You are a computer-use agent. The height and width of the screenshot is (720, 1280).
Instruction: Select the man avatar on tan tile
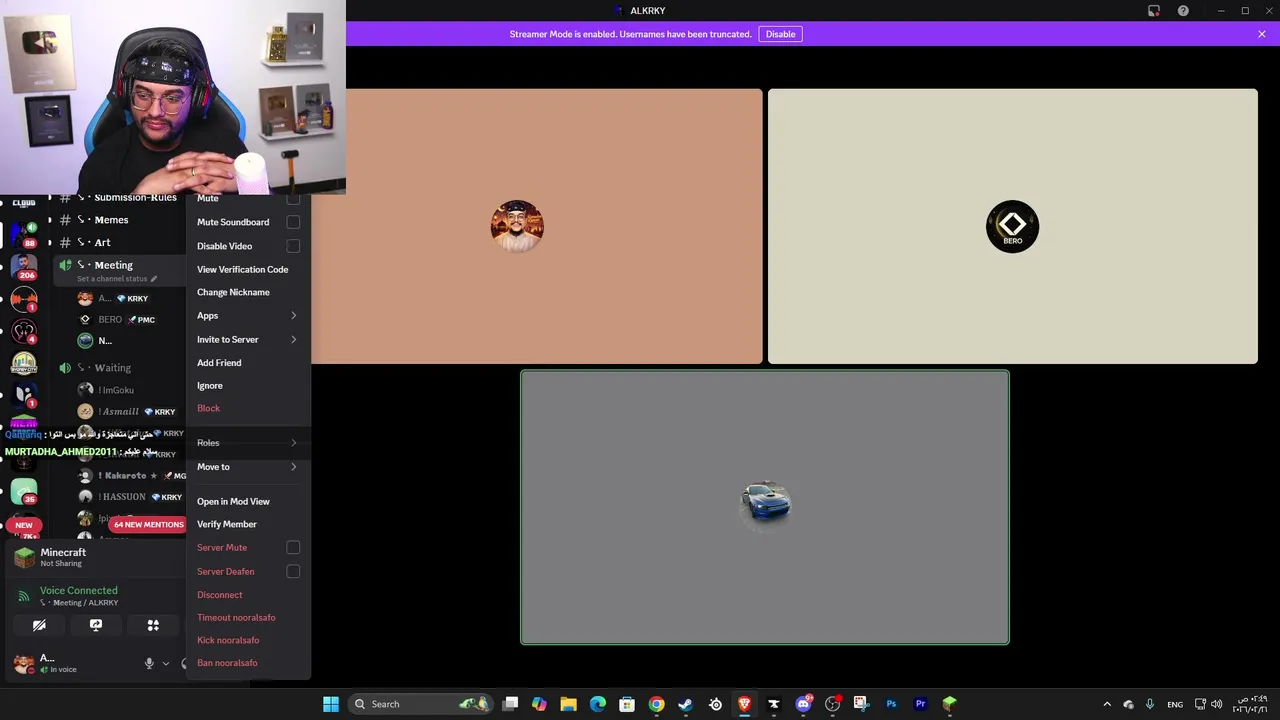coord(517,227)
